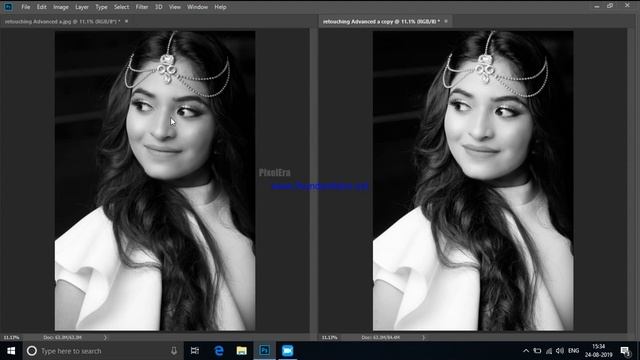Expand the left document's status bar arrow
Viewport: 640px width, 360px height.
[x=105, y=338]
